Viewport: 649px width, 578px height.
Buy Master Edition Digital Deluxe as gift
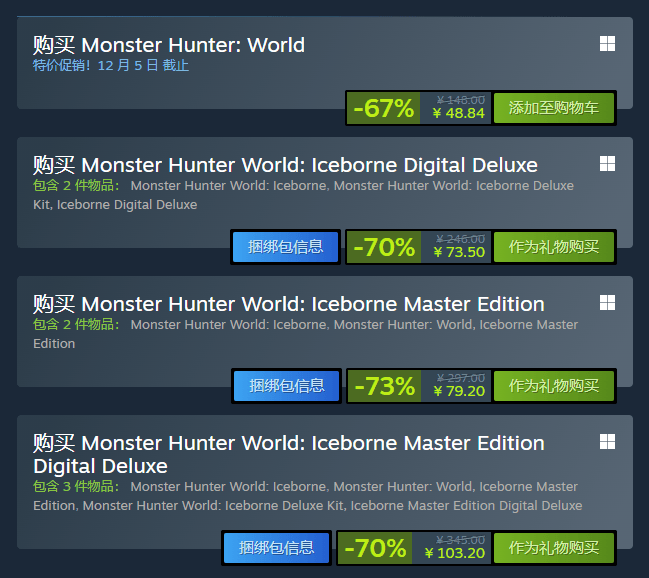[554, 548]
